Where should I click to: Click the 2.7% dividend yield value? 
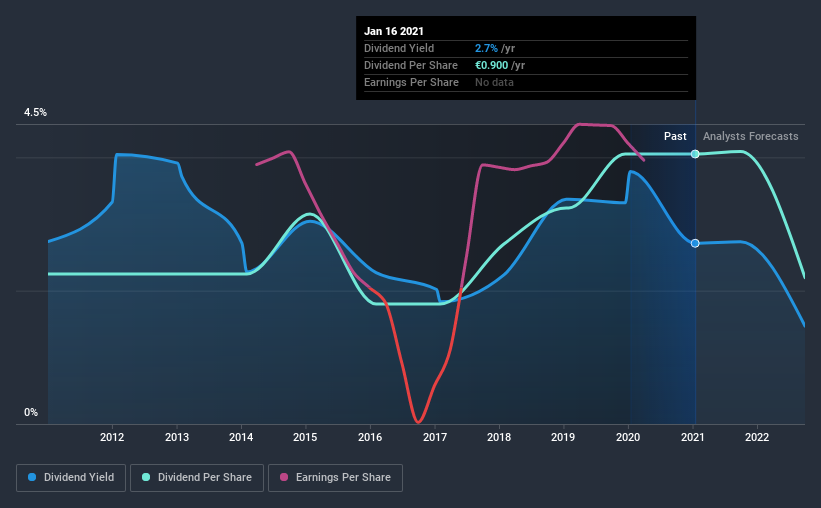pos(486,48)
